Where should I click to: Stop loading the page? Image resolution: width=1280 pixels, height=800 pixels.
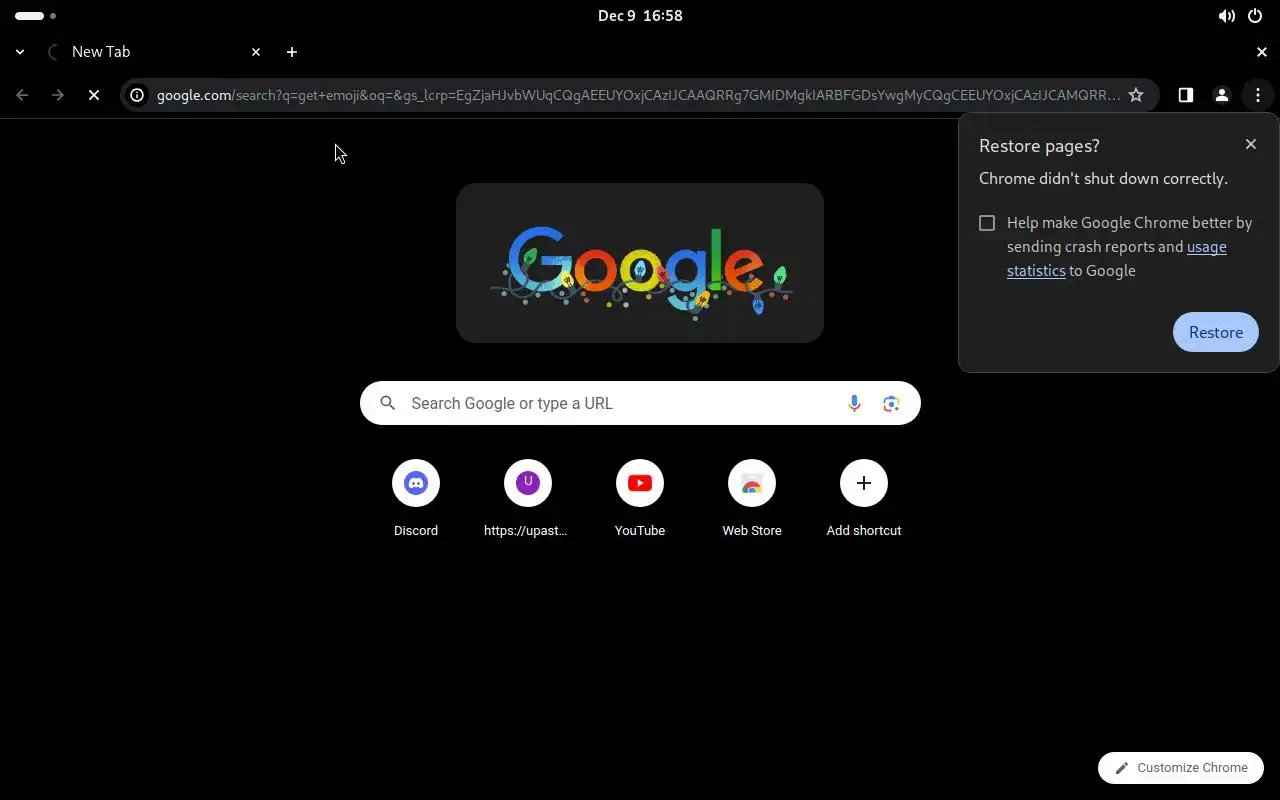(94, 95)
